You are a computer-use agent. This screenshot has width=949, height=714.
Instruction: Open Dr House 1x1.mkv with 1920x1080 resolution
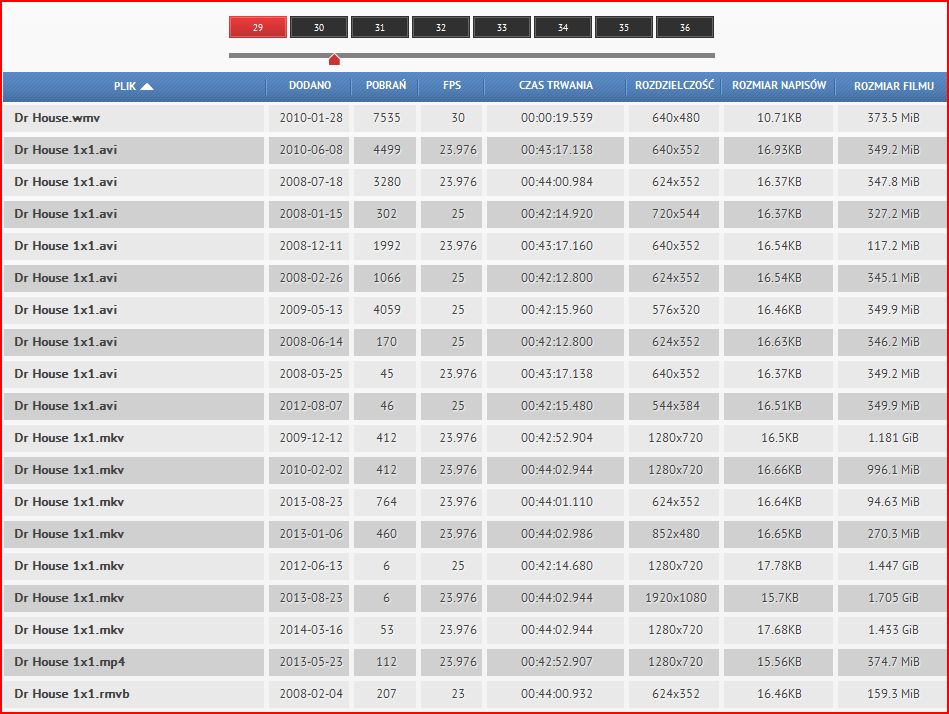point(69,598)
